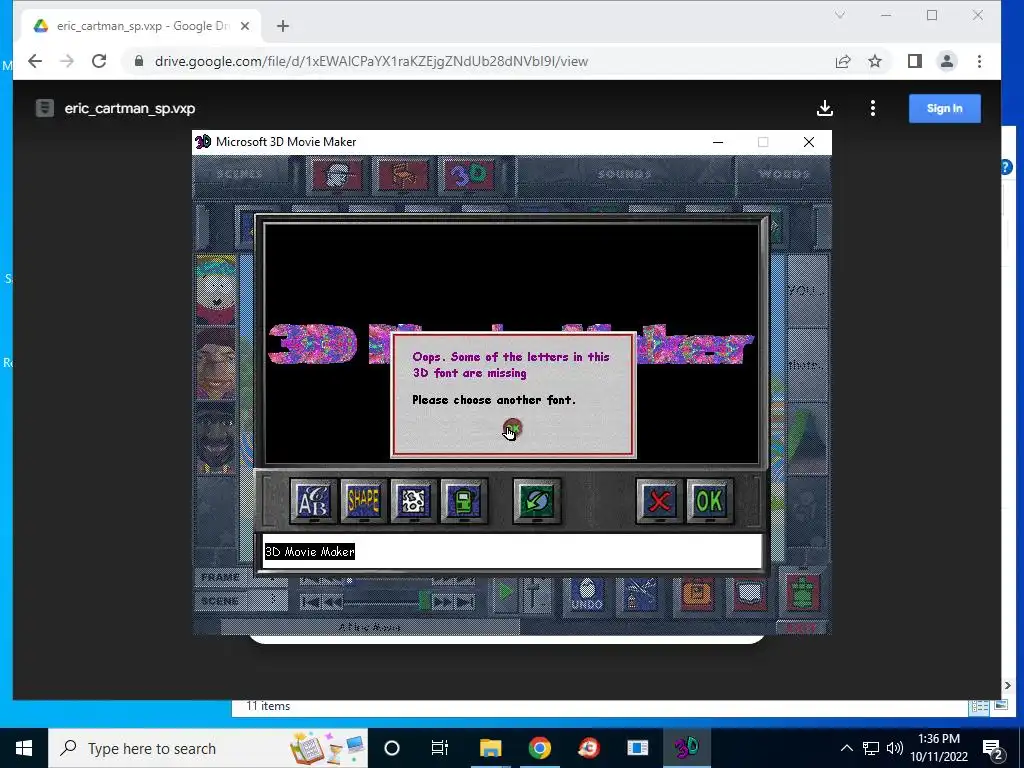Open the font chooser ABC icon
Screen dimensions: 1024x768
click(x=313, y=501)
